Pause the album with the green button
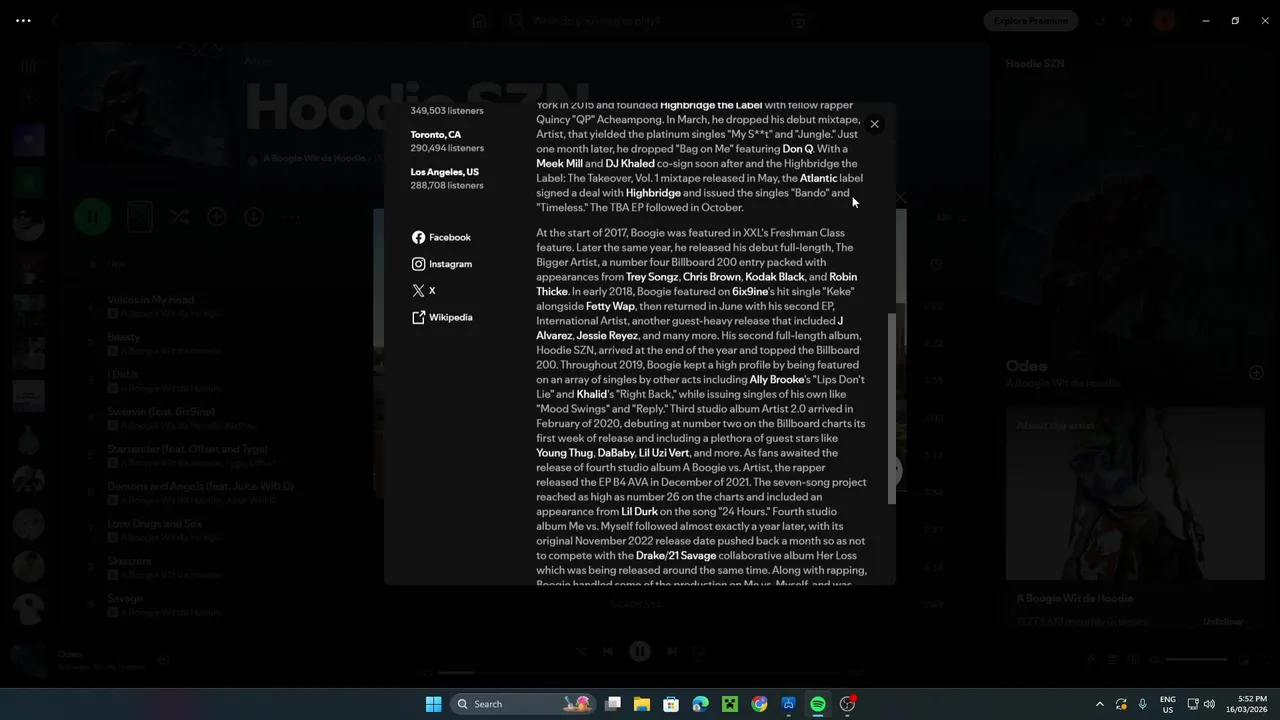The width and height of the screenshot is (1280, 720). coord(92,217)
